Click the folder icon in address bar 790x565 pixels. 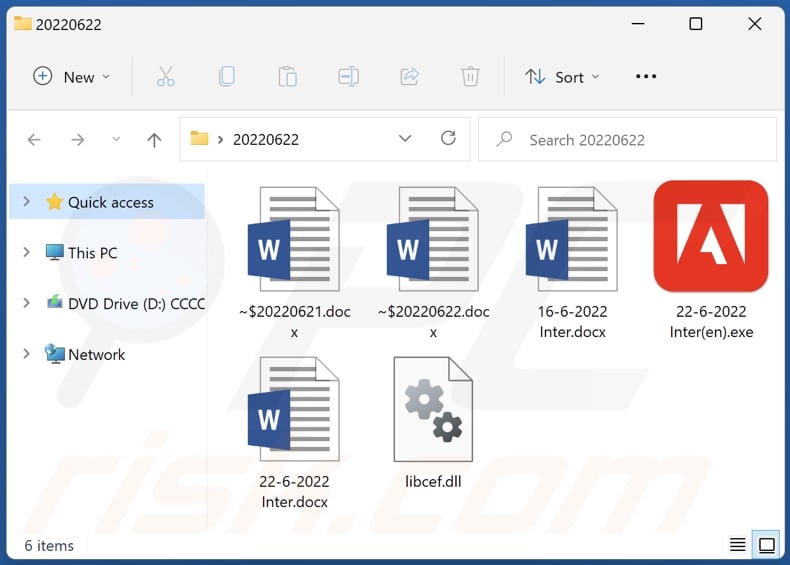(x=199, y=138)
